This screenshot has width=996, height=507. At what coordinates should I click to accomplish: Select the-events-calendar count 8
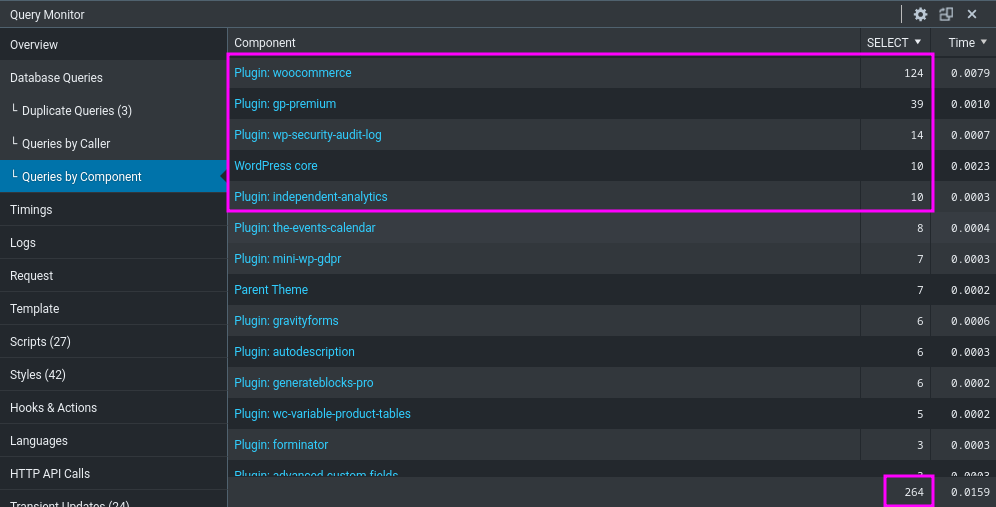pyautogui.click(x=920, y=228)
